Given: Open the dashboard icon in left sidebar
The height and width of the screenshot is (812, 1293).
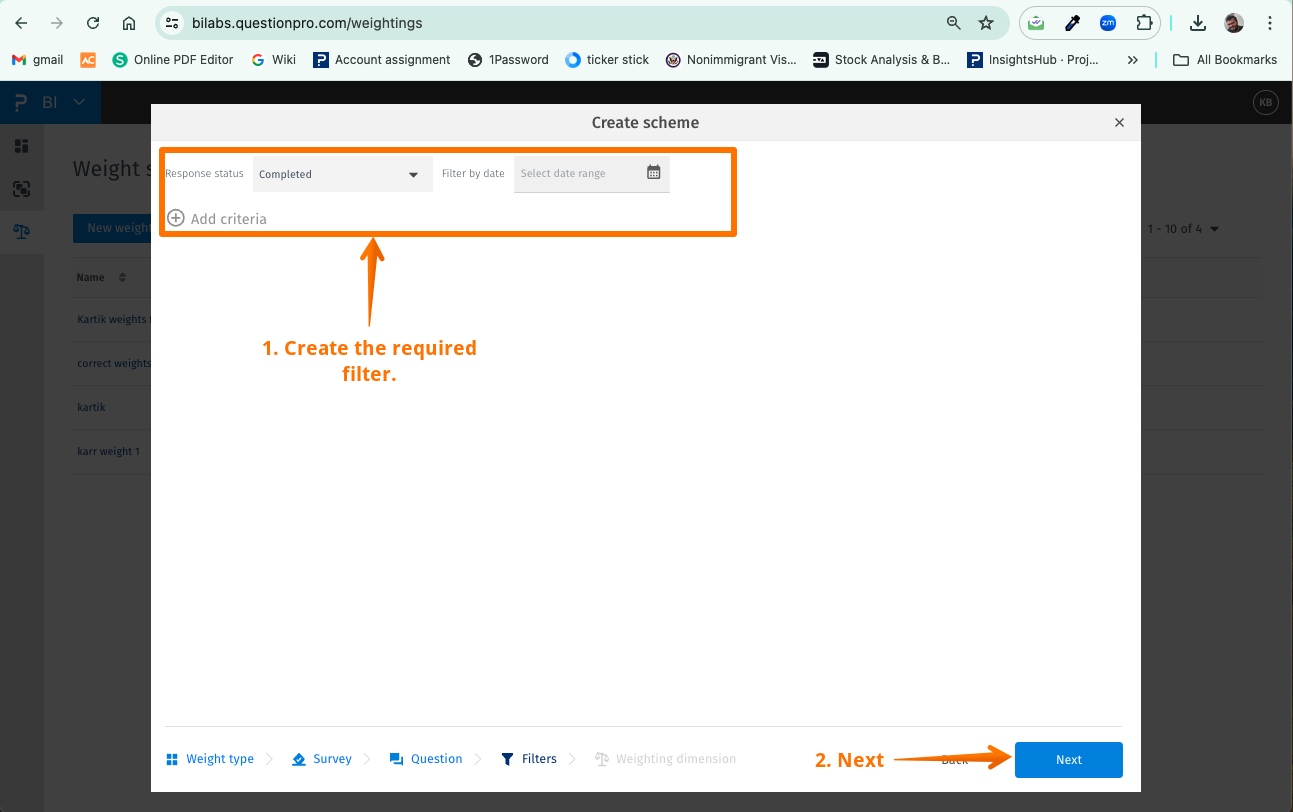Looking at the screenshot, I should tap(21, 144).
